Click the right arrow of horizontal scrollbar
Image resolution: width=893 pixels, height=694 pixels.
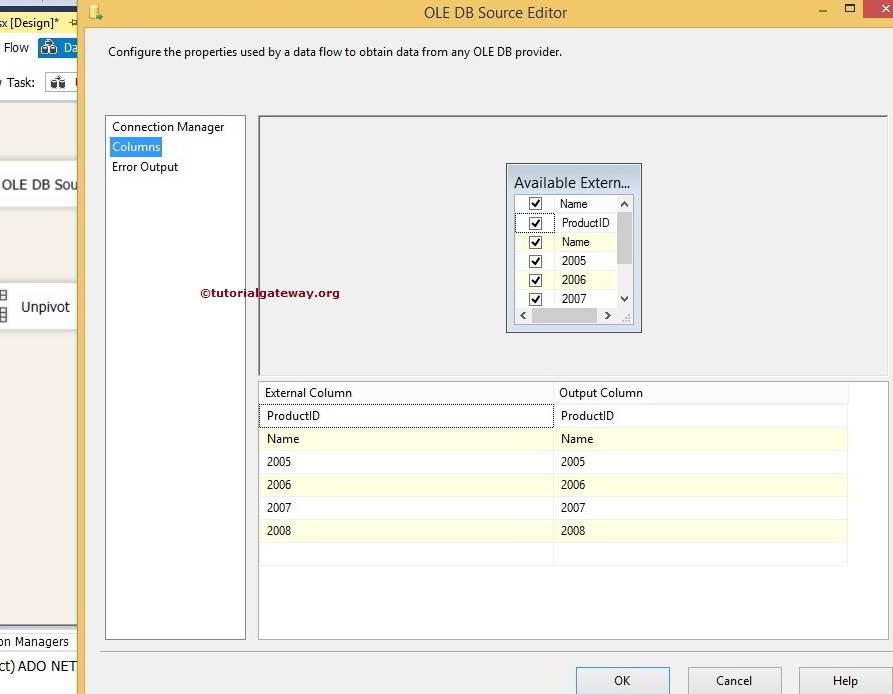[x=608, y=315]
